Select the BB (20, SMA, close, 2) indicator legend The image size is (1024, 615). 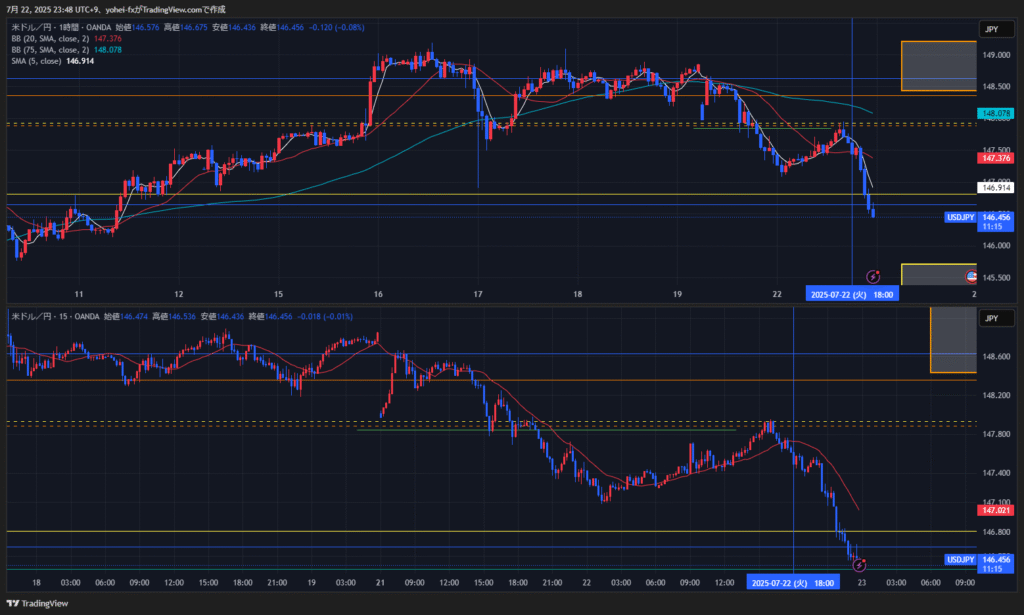pos(49,39)
